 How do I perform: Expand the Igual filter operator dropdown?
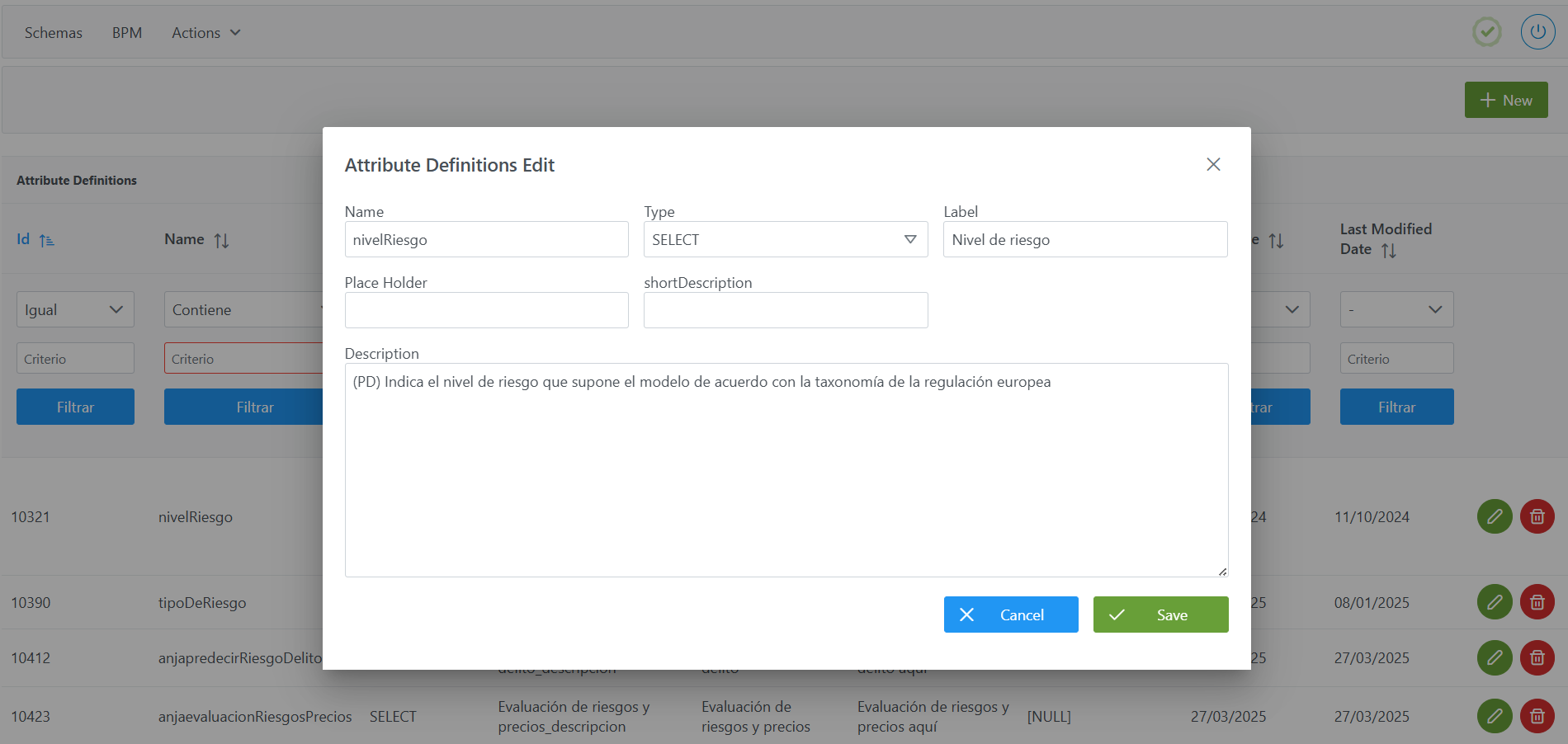click(75, 309)
